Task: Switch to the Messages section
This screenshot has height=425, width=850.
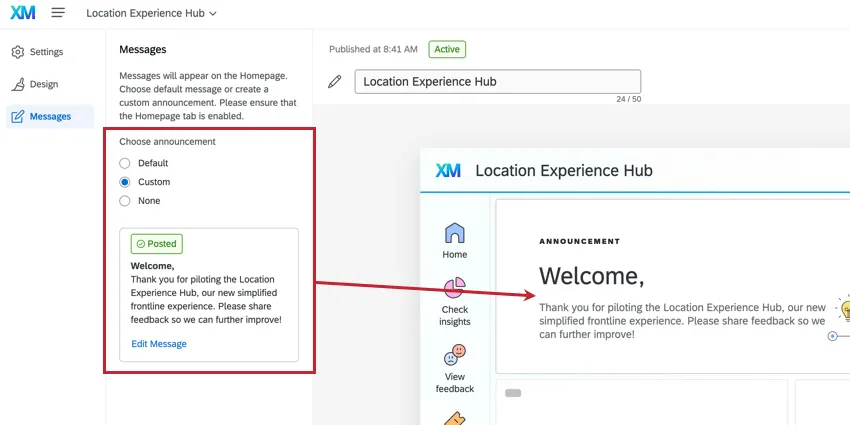Action: coord(50,117)
